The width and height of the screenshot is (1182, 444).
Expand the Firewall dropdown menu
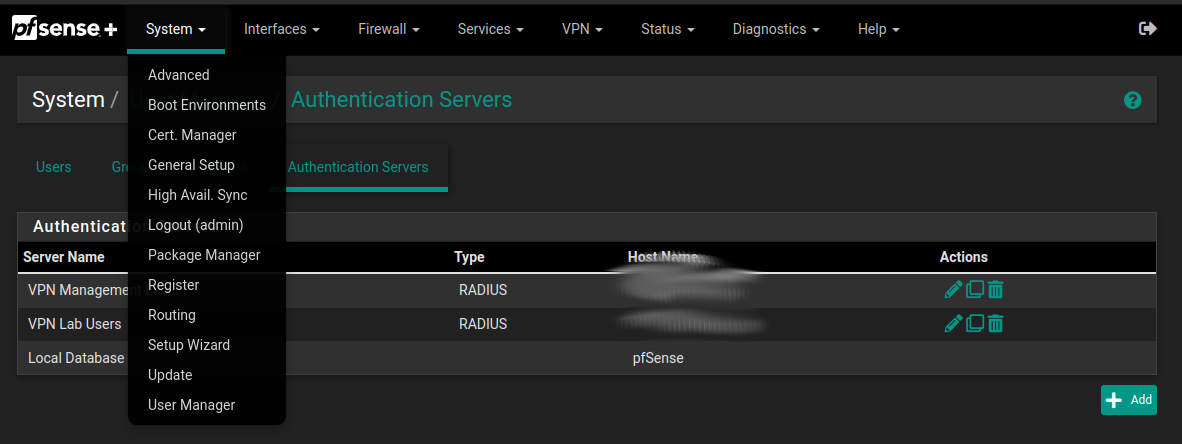point(388,29)
